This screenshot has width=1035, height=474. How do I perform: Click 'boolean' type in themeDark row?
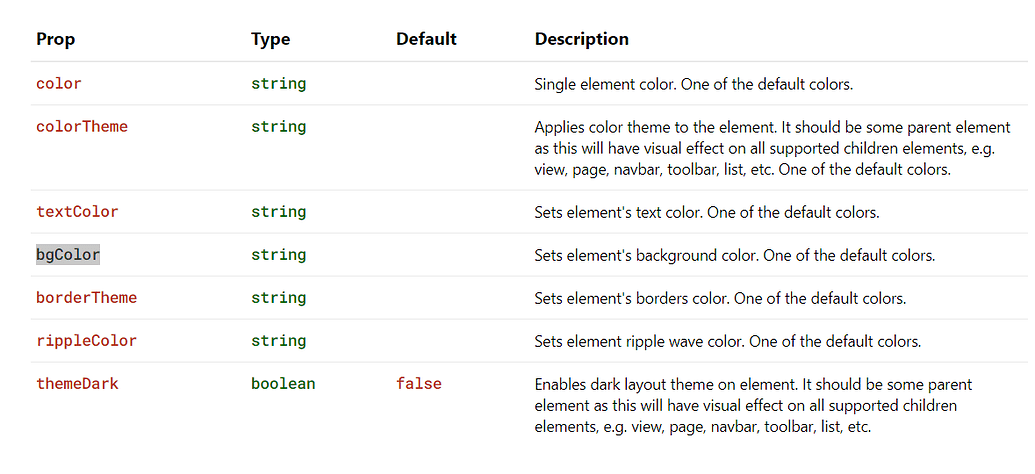283,384
